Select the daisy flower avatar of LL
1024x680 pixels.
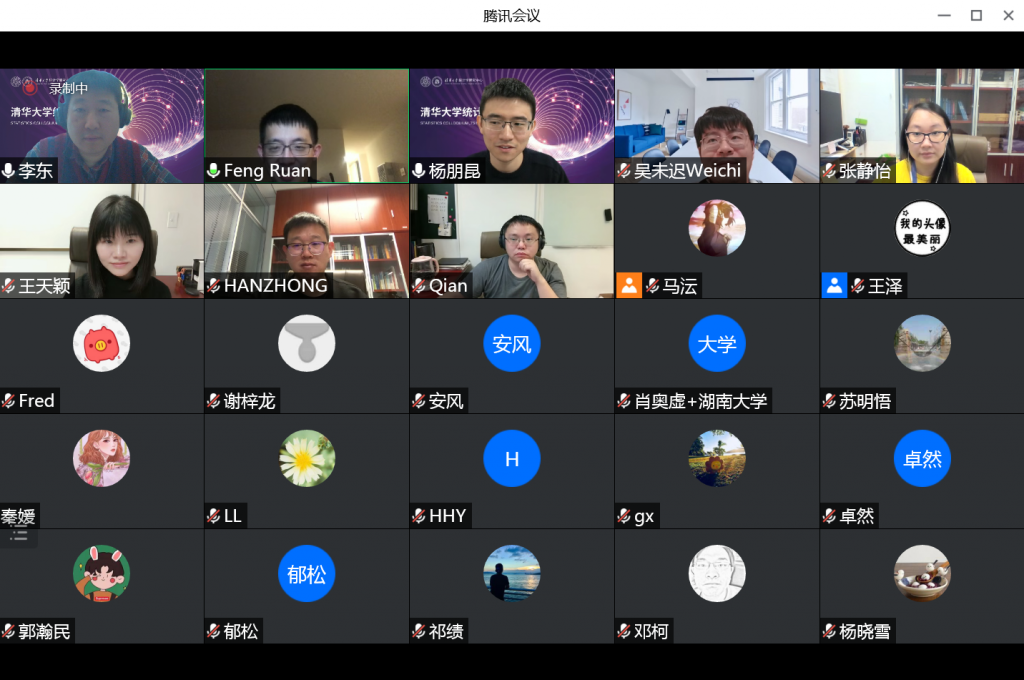[x=307, y=459]
